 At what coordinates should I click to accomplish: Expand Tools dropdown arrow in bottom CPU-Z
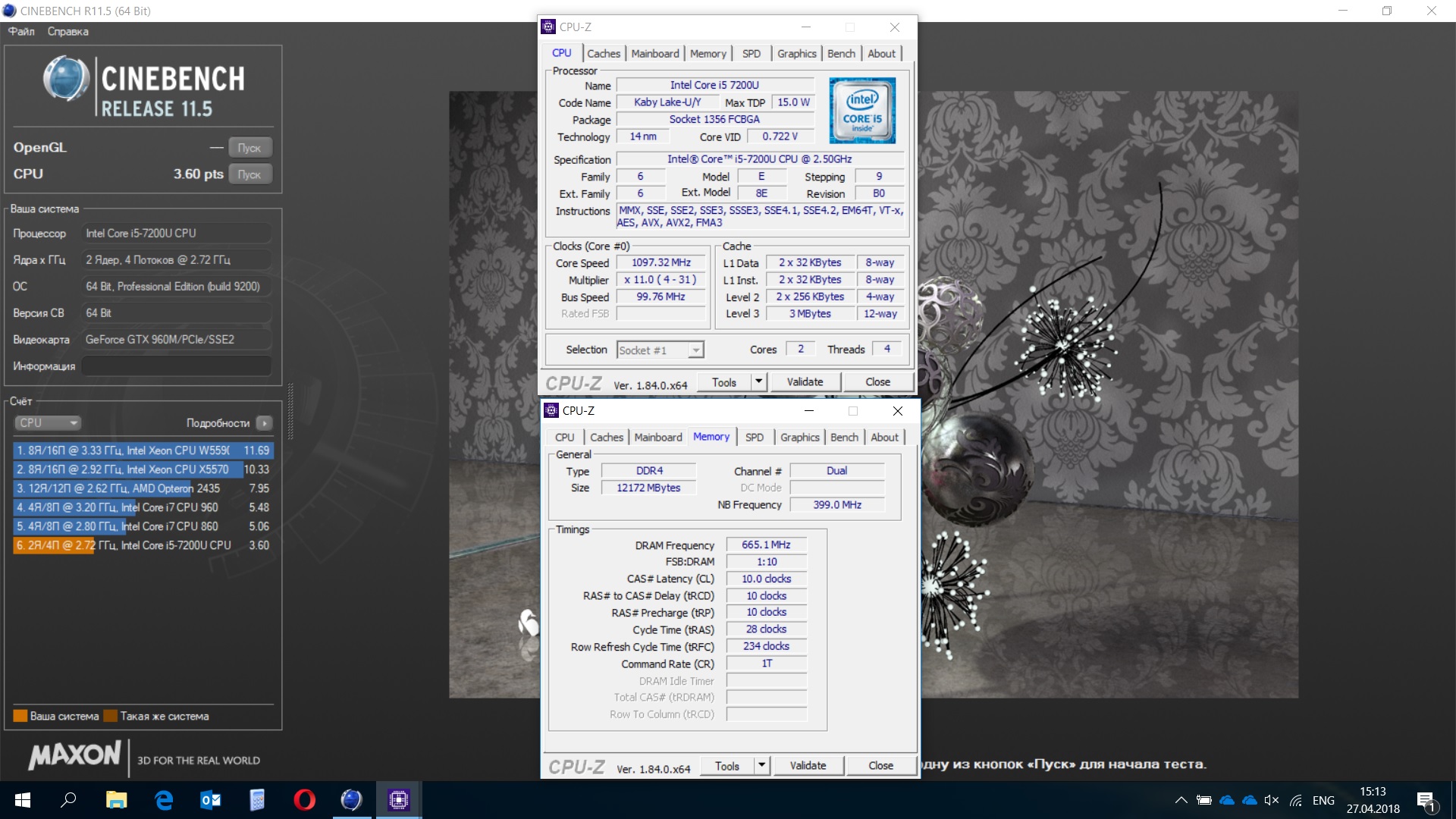[x=761, y=766]
